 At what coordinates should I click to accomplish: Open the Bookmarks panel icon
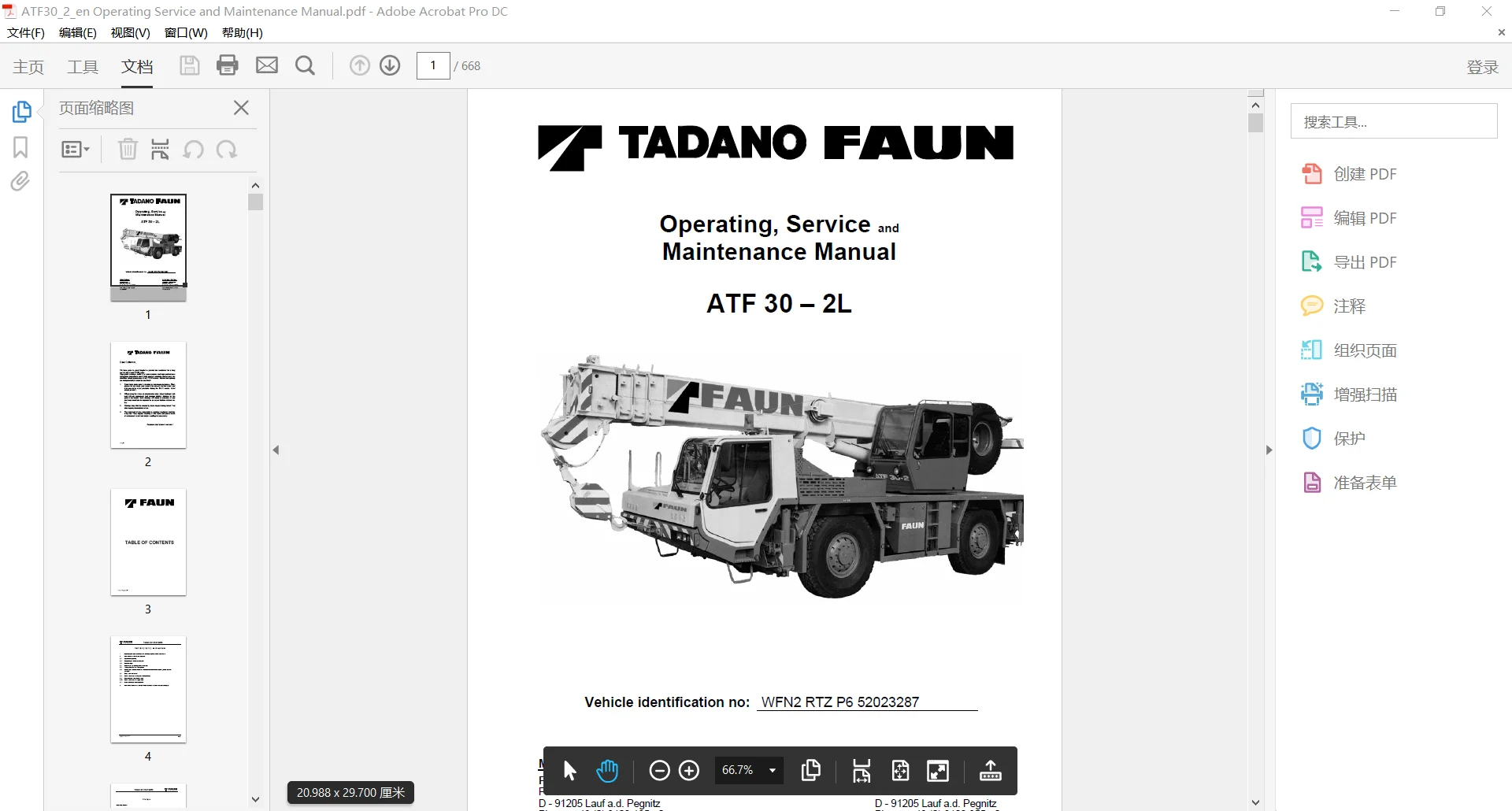[x=20, y=147]
